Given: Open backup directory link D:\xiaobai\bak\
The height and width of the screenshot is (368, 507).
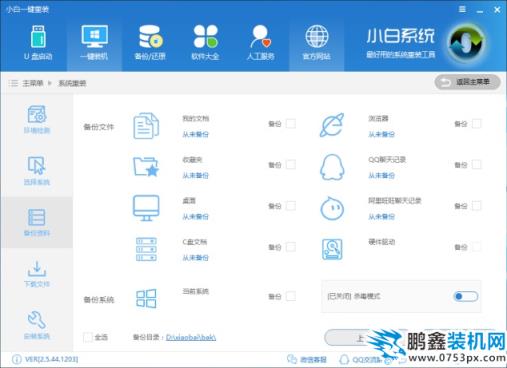Looking at the screenshot, I should point(191,337).
